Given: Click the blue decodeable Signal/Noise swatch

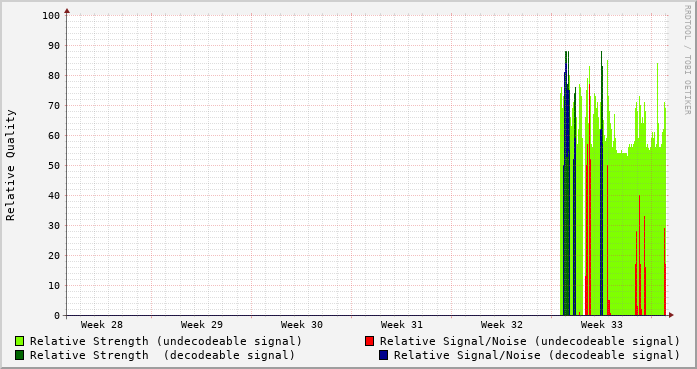Looking at the screenshot, I should pos(384,355).
